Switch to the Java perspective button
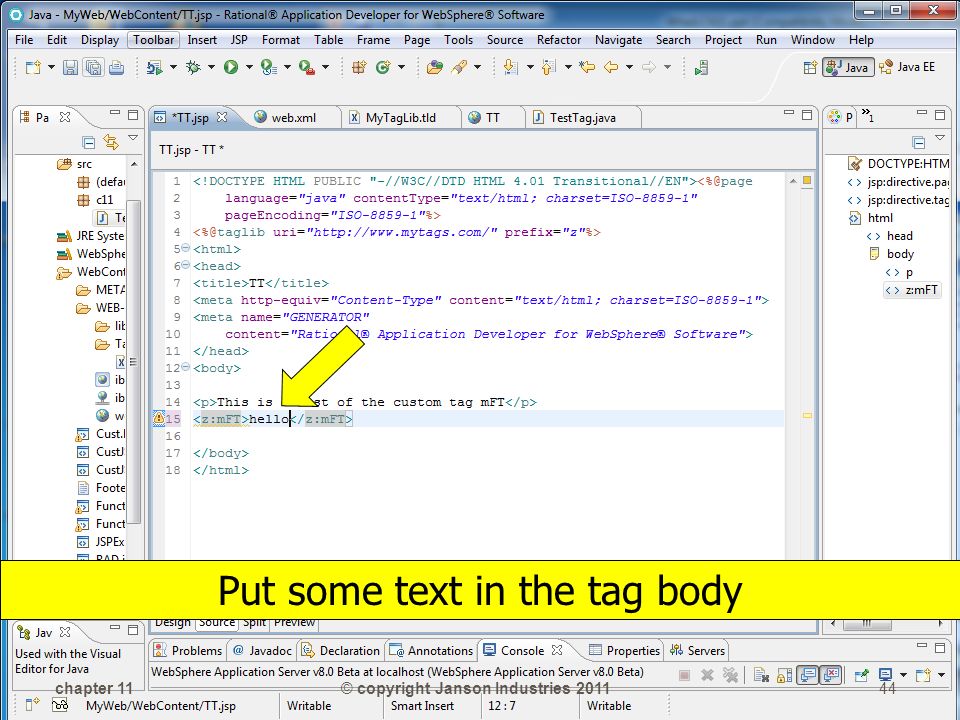This screenshot has height=720, width=960. coord(848,67)
